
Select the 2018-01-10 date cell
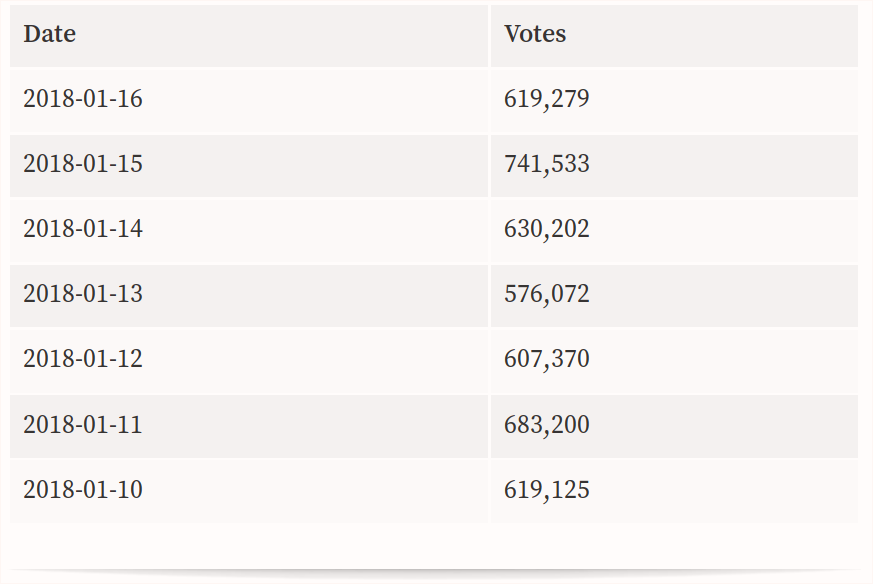(x=249, y=491)
